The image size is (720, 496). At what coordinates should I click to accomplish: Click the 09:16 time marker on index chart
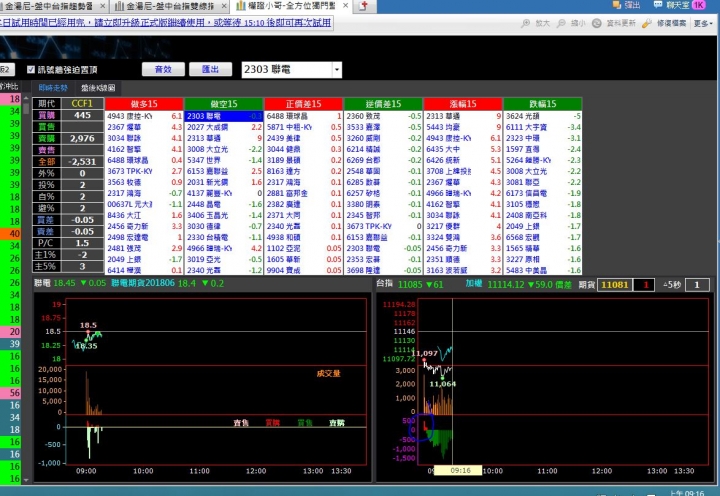(458, 470)
